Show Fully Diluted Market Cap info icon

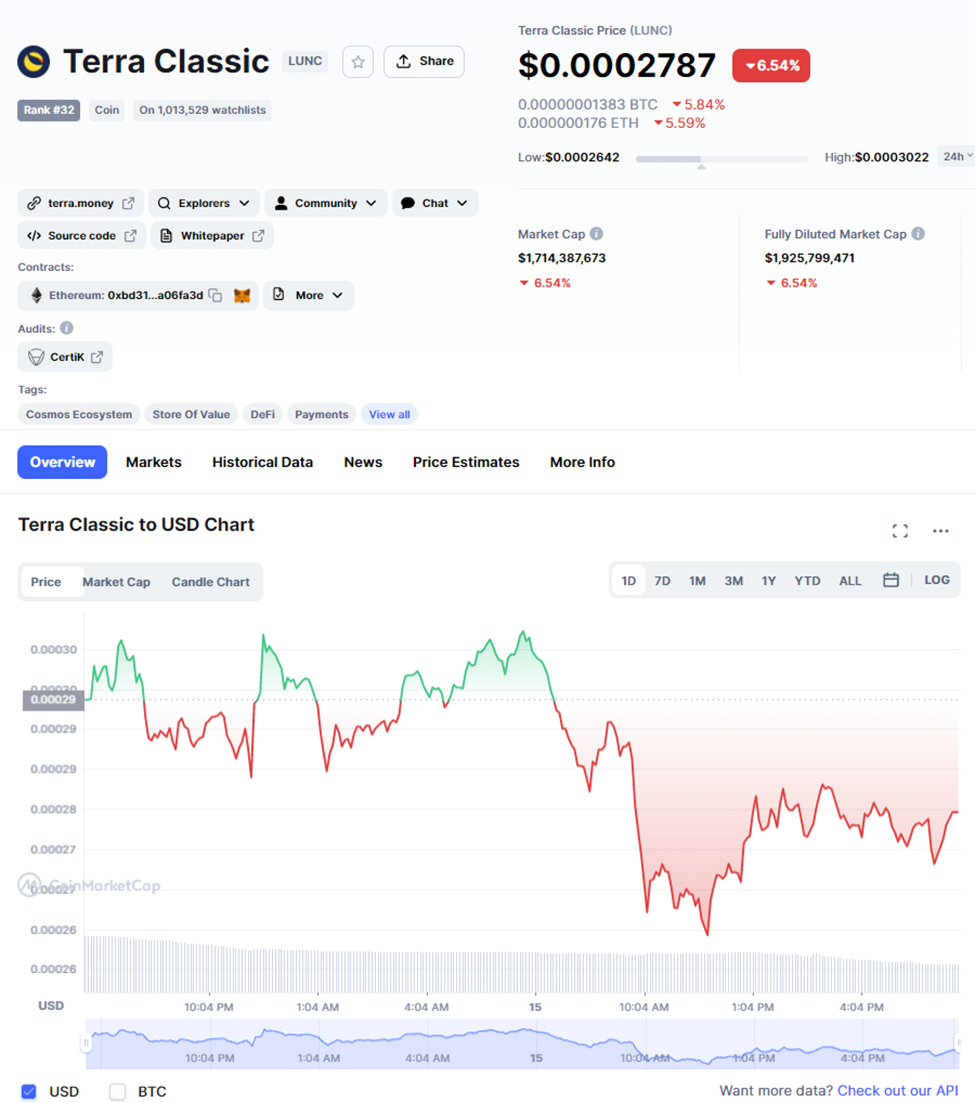(918, 234)
